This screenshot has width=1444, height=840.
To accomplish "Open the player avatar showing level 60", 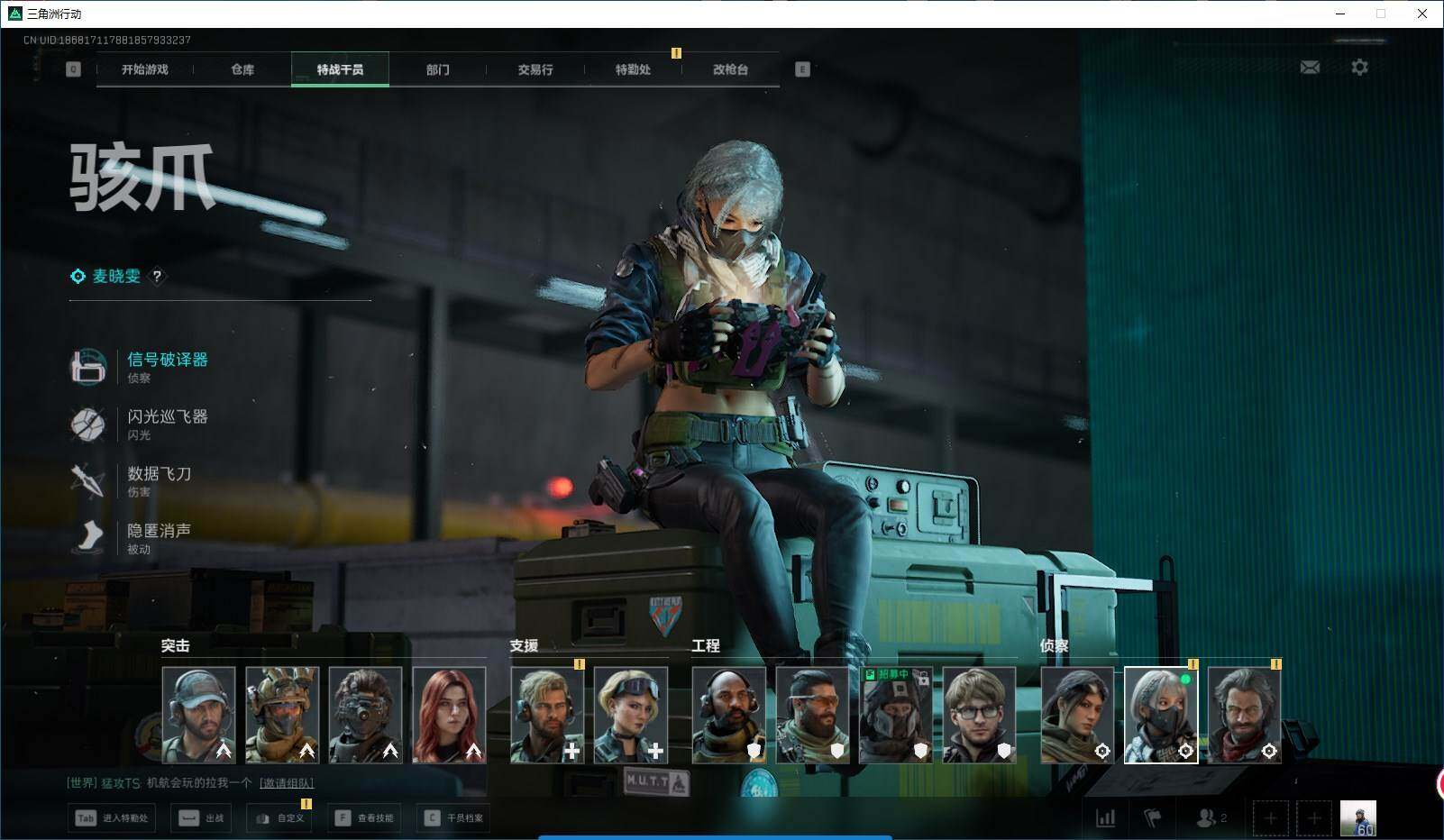I will pyautogui.click(x=1358, y=818).
